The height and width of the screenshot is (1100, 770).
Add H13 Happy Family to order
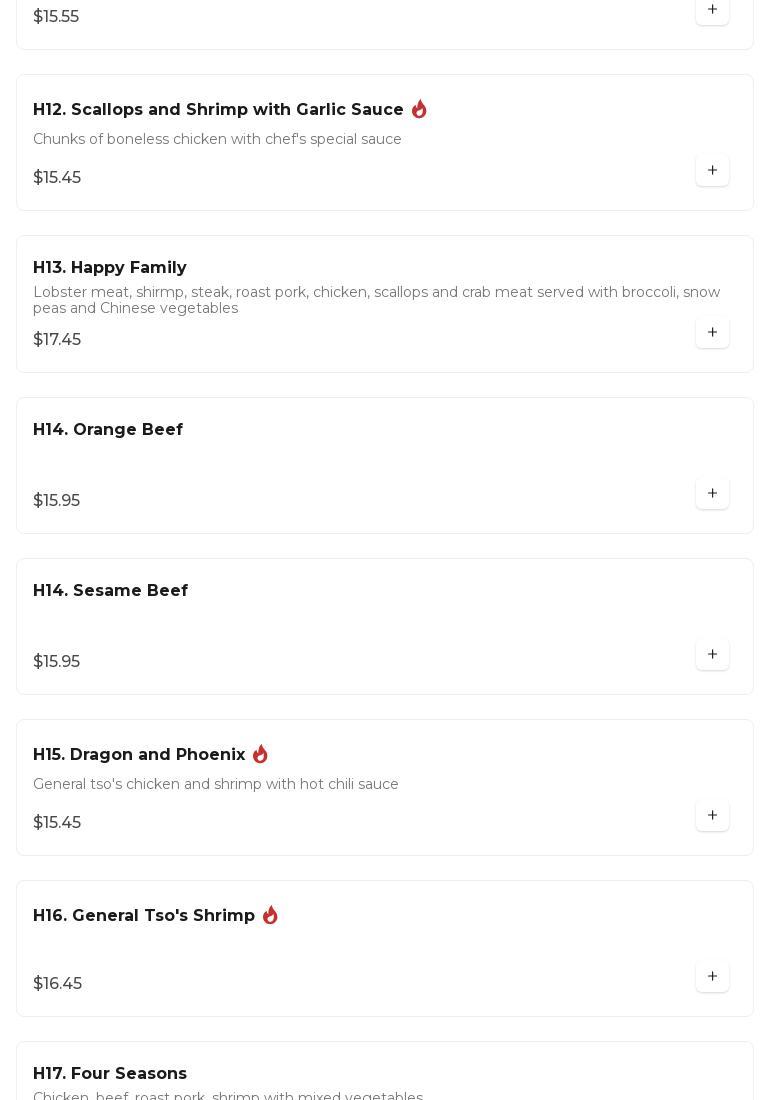pyautogui.click(x=712, y=333)
